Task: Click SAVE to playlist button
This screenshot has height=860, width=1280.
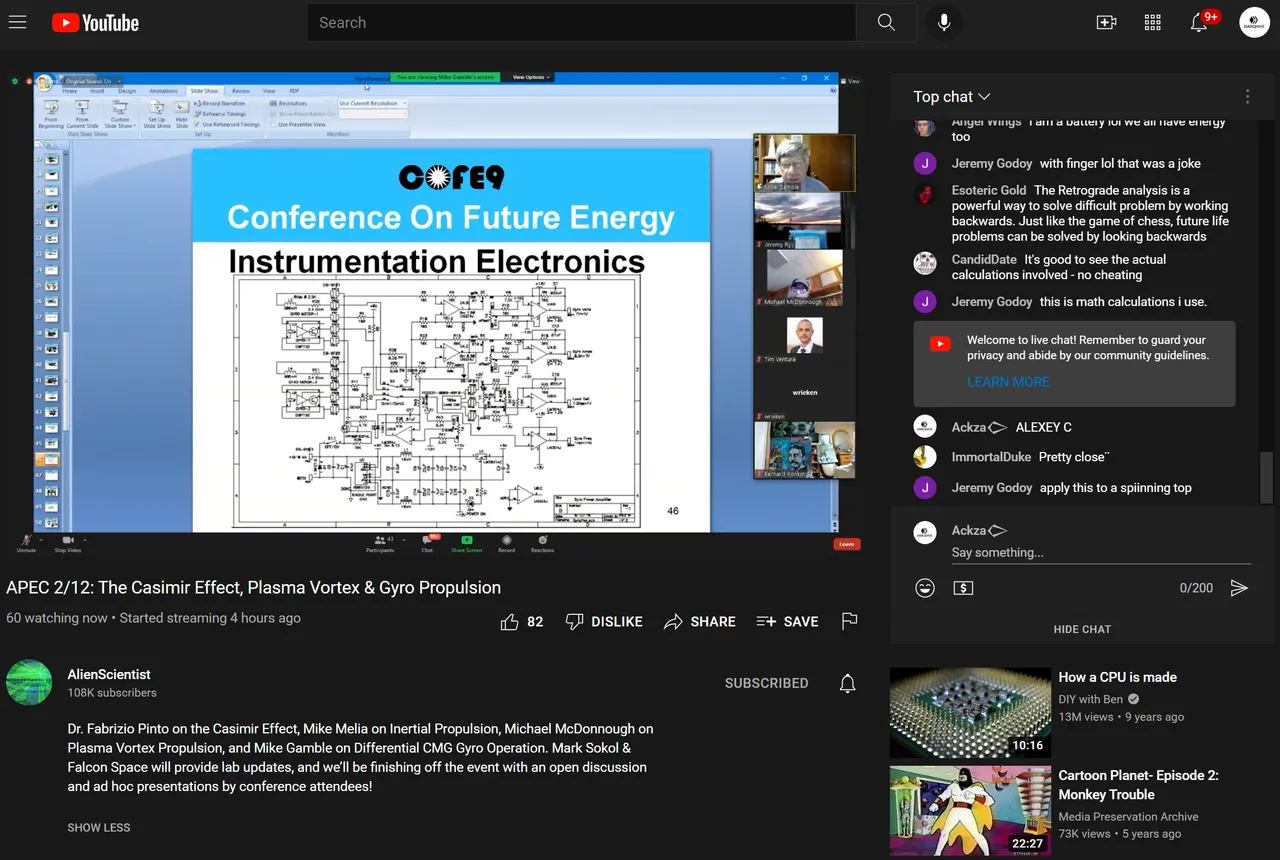Action: (788, 622)
